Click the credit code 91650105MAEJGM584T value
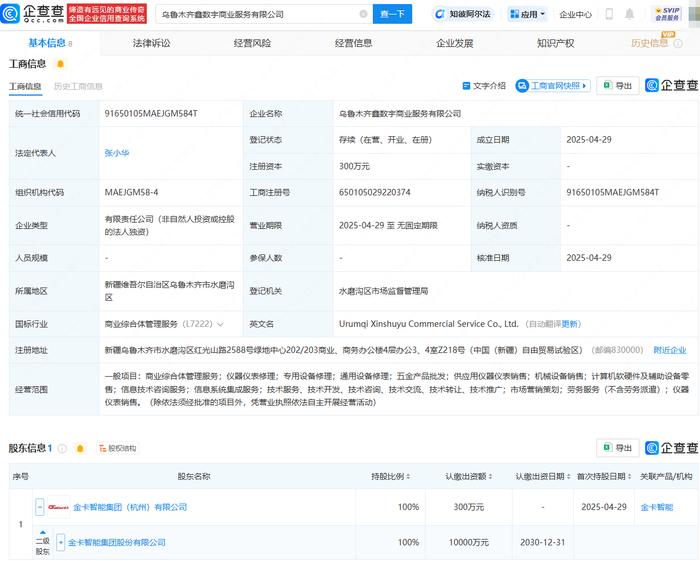This screenshot has height=561, width=700. (151, 114)
